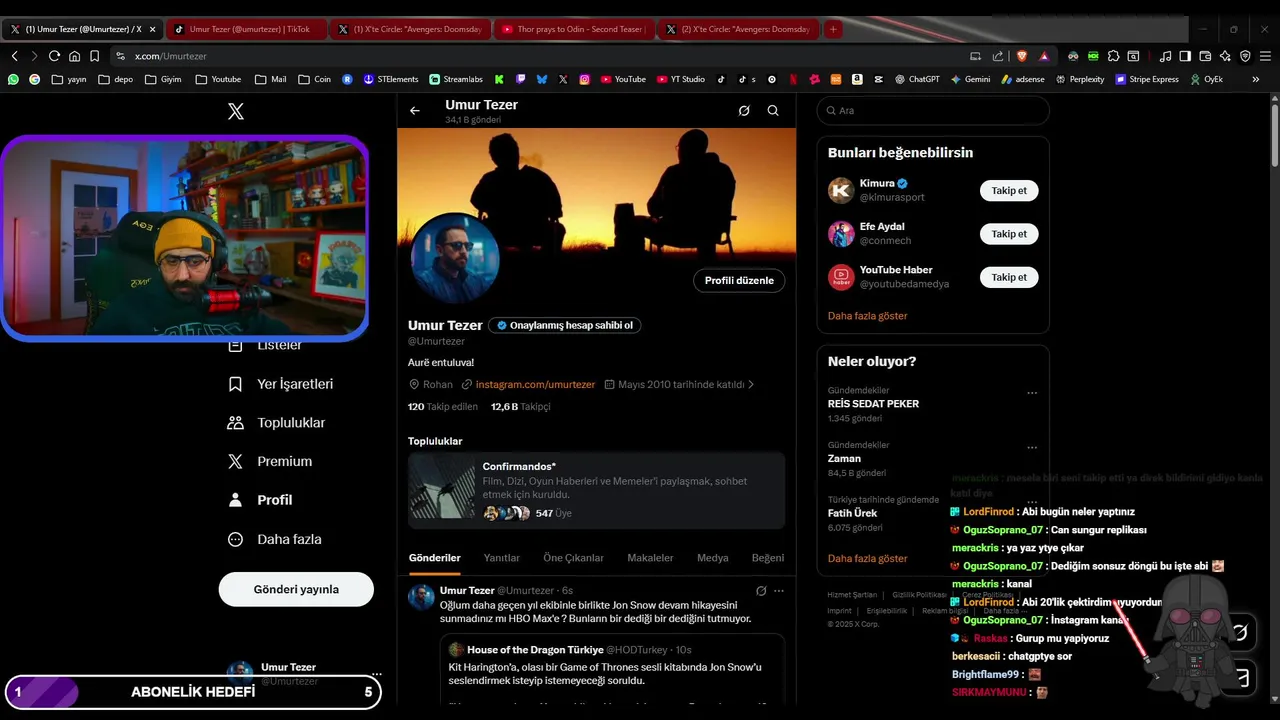Open the Coin bookmarks folder
This screenshot has height=720, width=1280.
pyautogui.click(x=314, y=79)
